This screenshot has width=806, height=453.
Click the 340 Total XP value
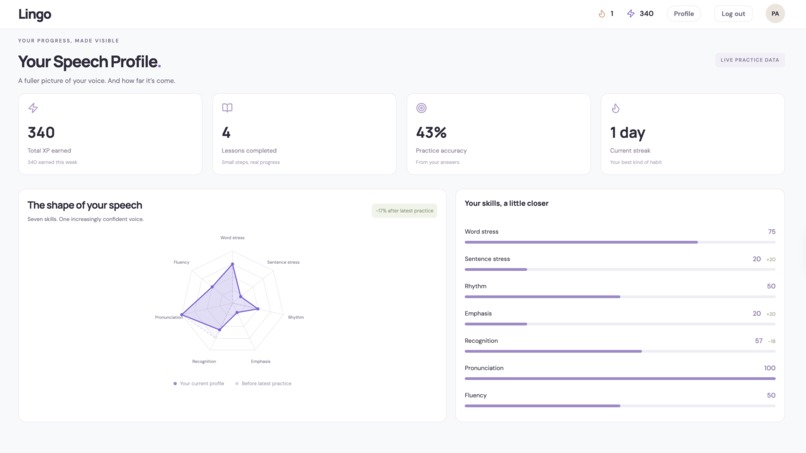41,133
